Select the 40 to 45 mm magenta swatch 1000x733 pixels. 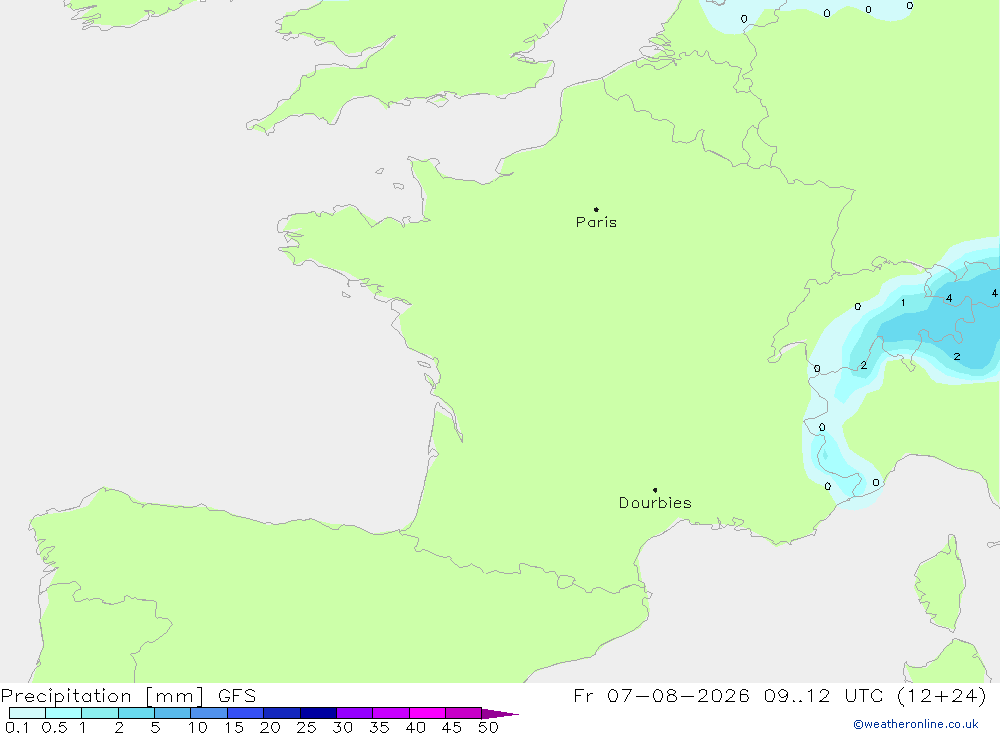tap(427, 713)
